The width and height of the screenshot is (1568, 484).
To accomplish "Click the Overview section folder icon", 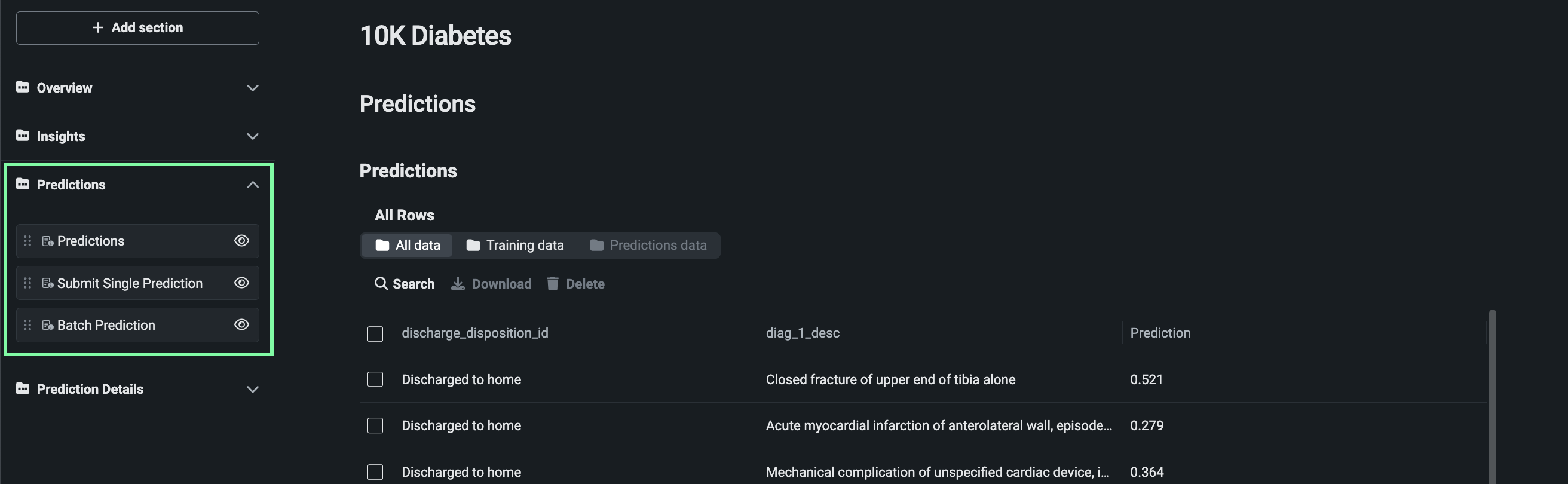I will point(23,87).
